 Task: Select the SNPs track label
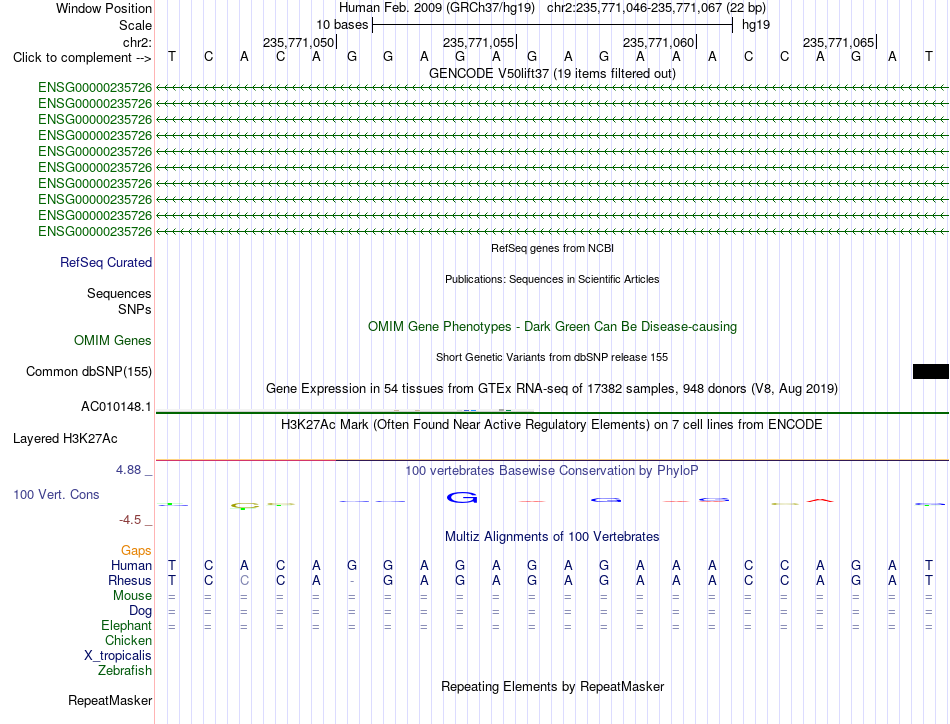tap(135, 309)
